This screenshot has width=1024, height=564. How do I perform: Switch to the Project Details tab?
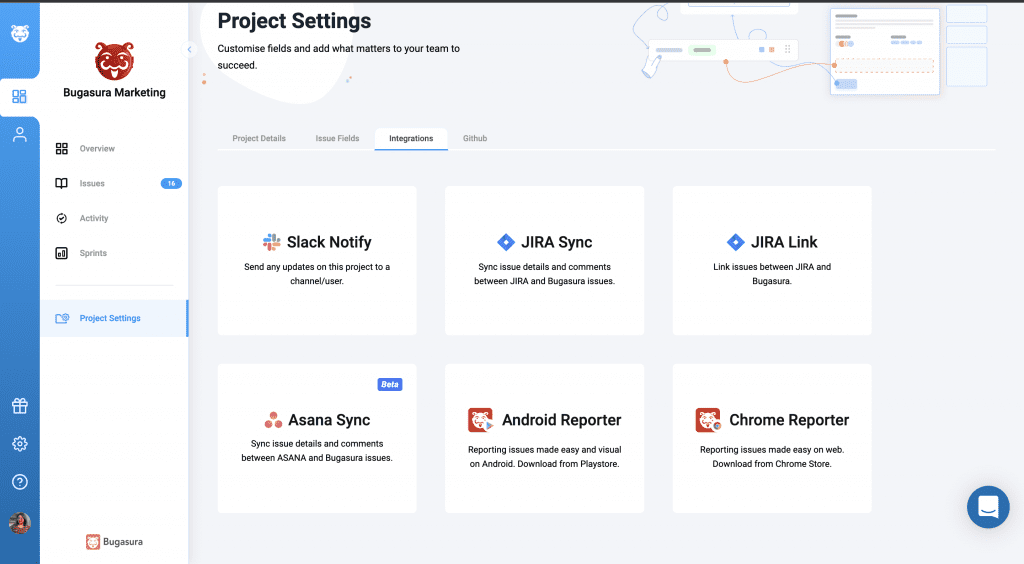click(x=259, y=138)
